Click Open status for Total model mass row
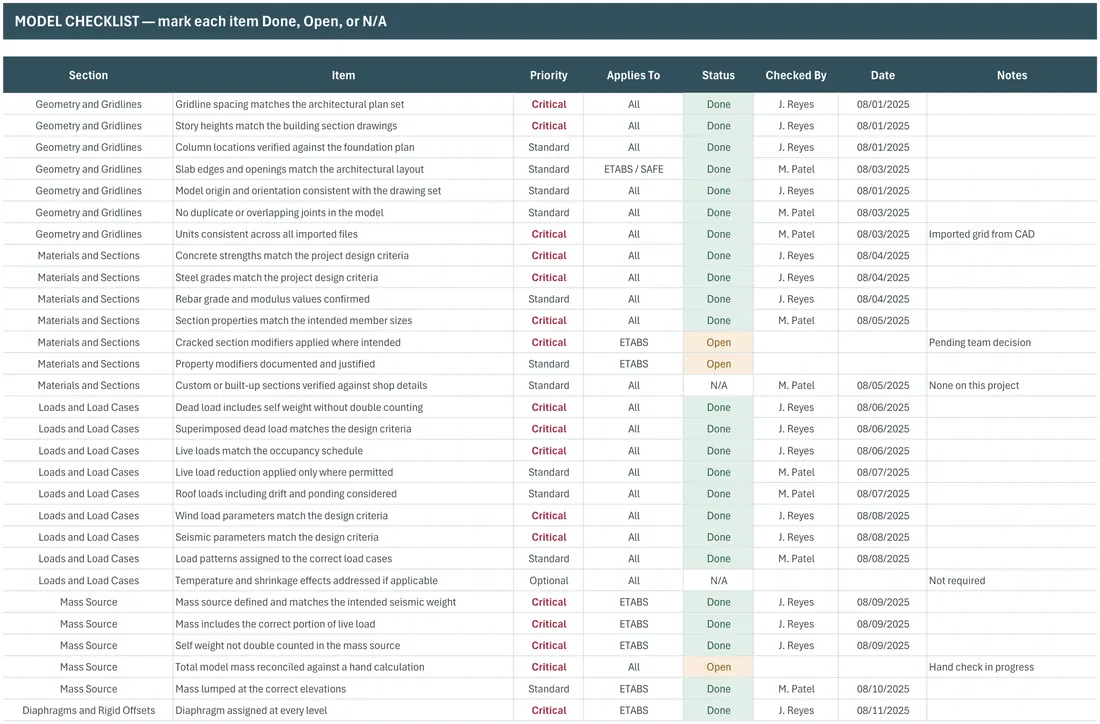The height and width of the screenshot is (724, 1100). click(x=718, y=667)
